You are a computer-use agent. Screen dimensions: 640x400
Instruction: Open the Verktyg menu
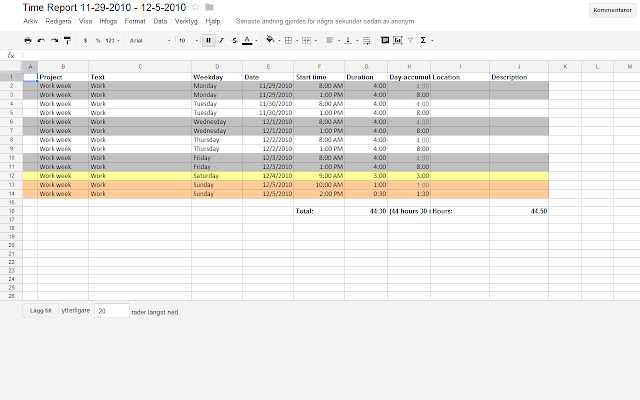pyautogui.click(x=186, y=21)
